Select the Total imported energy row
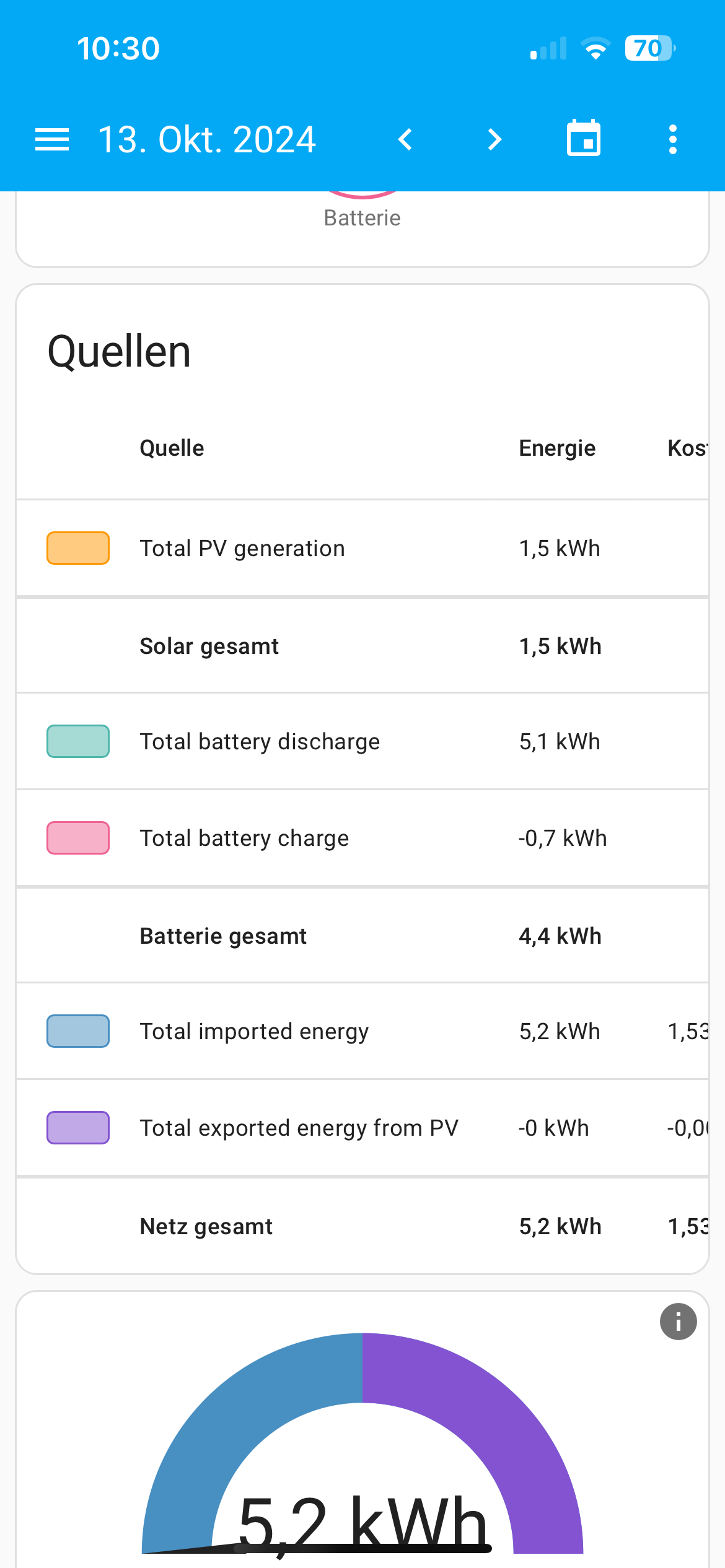Screen dimensions: 725x1568 (x=254, y=1032)
